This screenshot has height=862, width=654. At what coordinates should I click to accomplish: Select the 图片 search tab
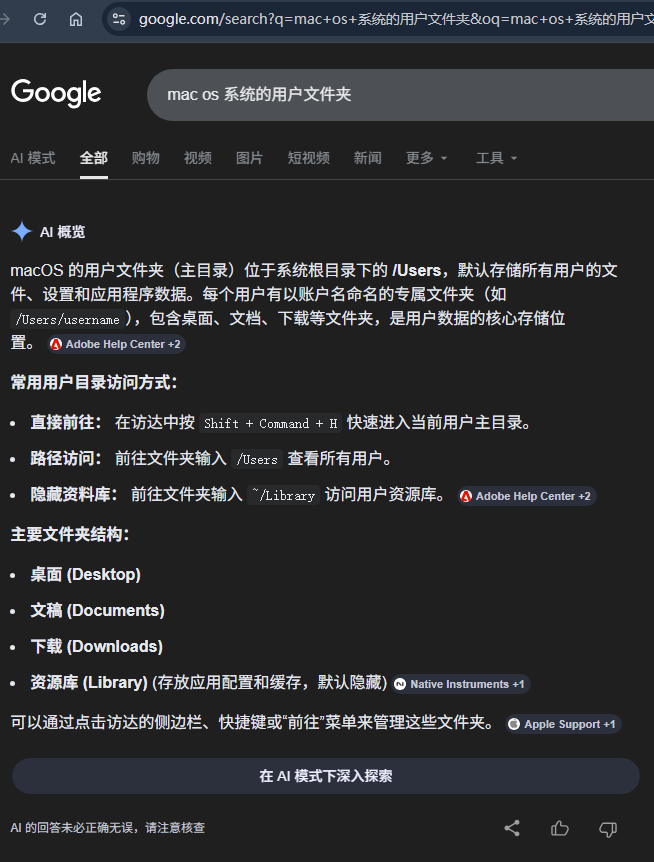(249, 158)
